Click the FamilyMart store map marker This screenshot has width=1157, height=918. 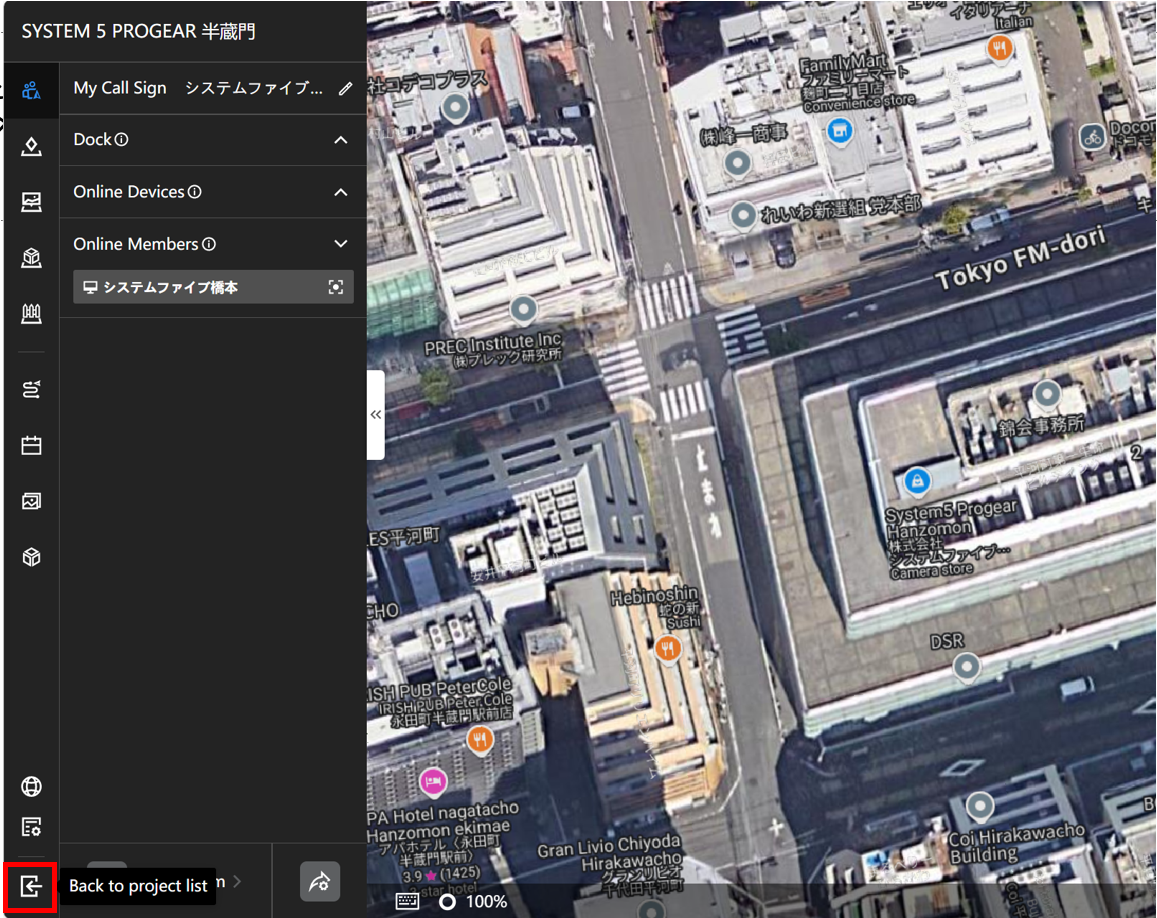840,132
